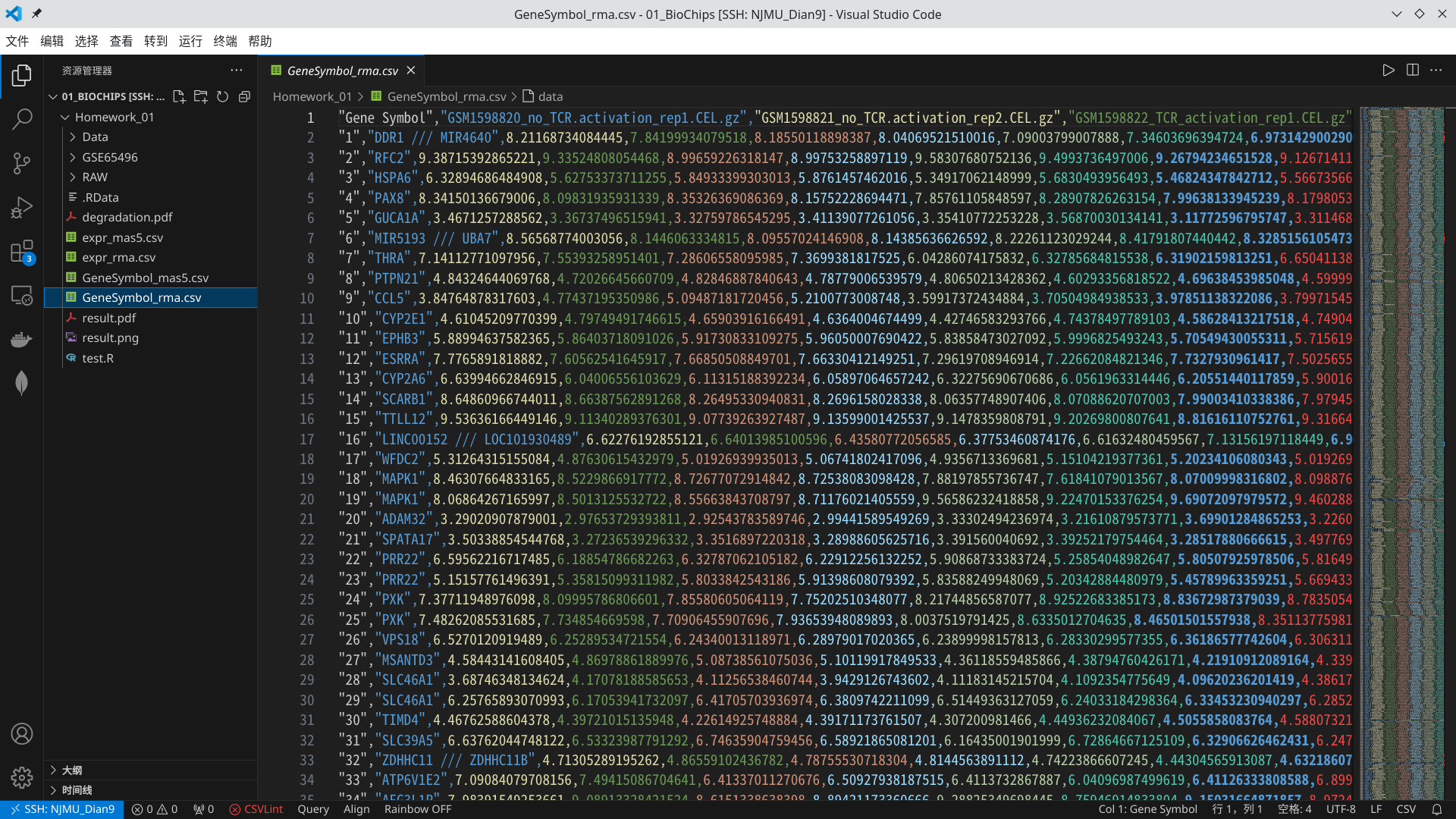Click the minimap code overview
Image resolution: width=1456 pixels, height=819 pixels.
(1402, 452)
